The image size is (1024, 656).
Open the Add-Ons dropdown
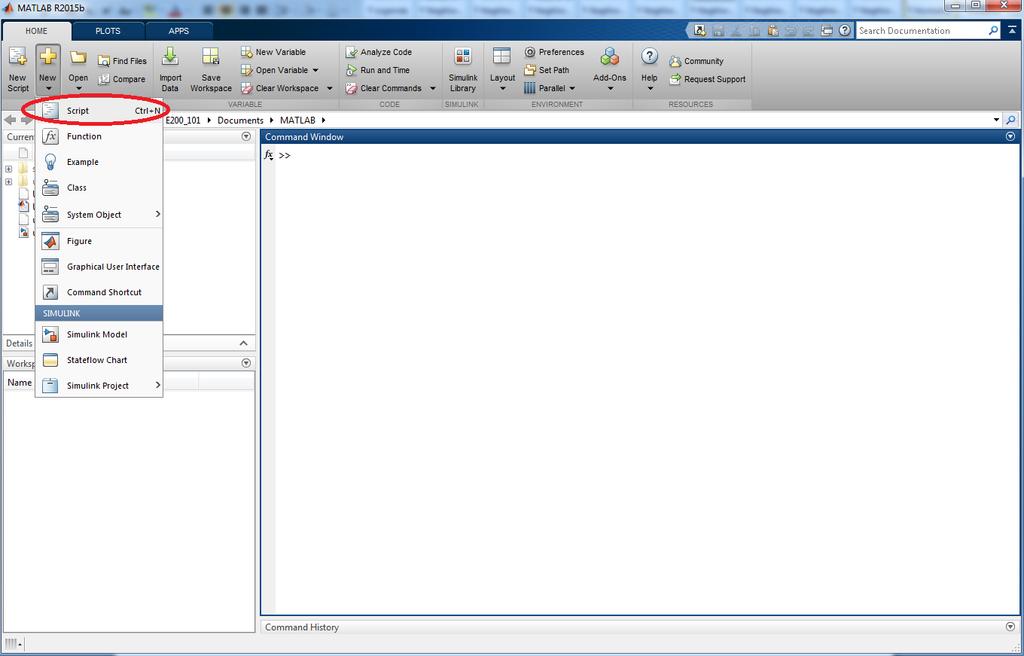pos(609,70)
